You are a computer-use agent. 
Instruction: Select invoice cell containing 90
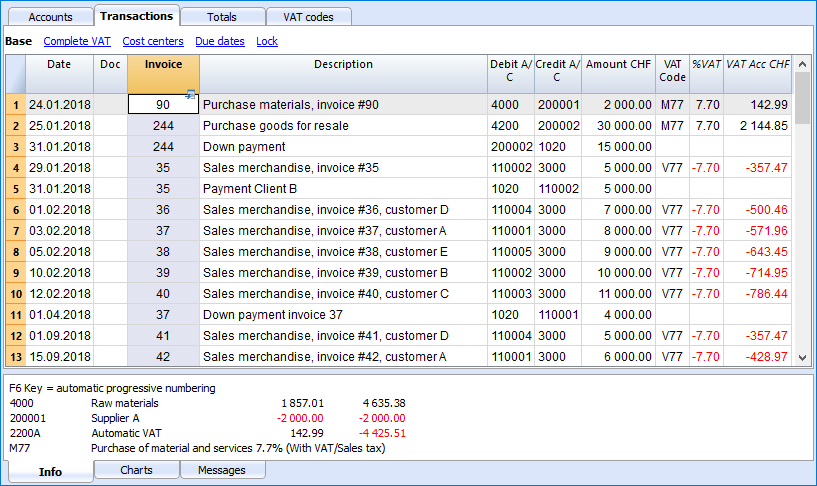point(163,105)
